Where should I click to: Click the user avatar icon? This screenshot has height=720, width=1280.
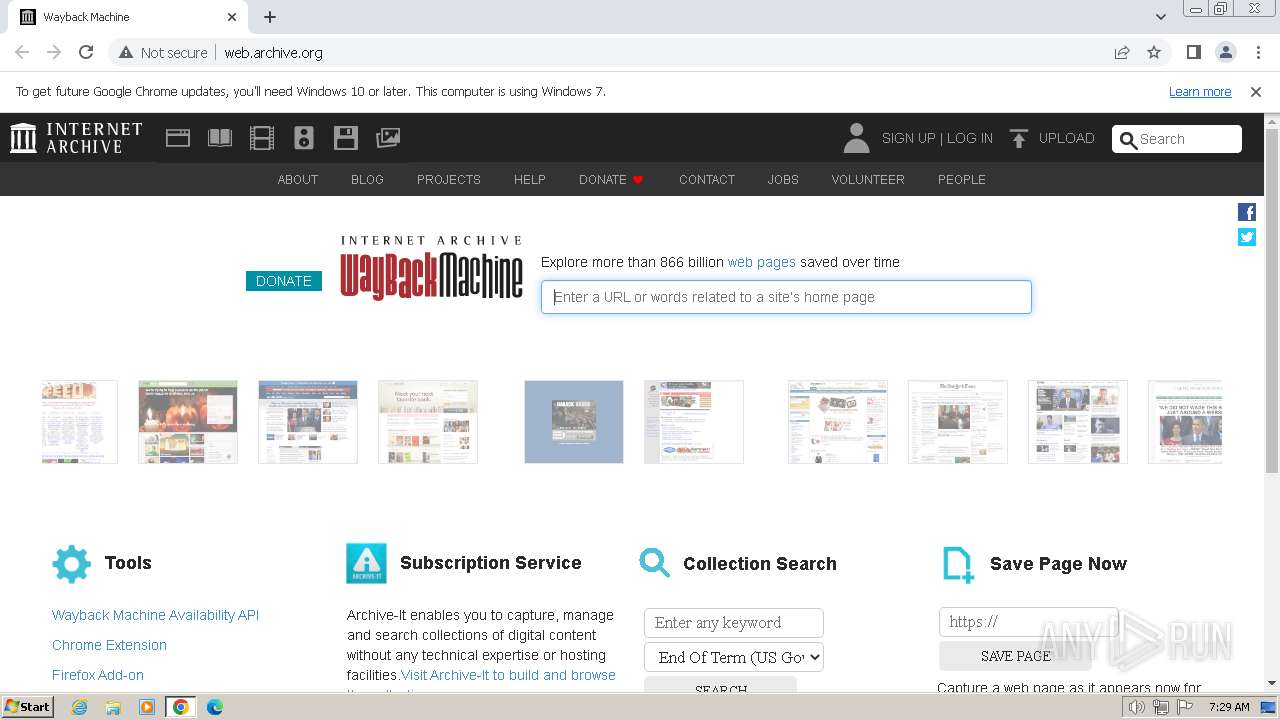coord(856,138)
